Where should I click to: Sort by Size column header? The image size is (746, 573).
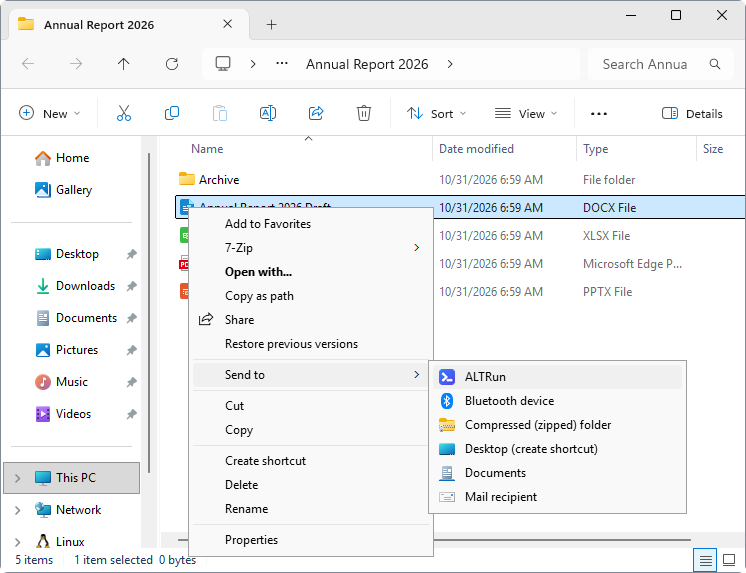coord(713,149)
